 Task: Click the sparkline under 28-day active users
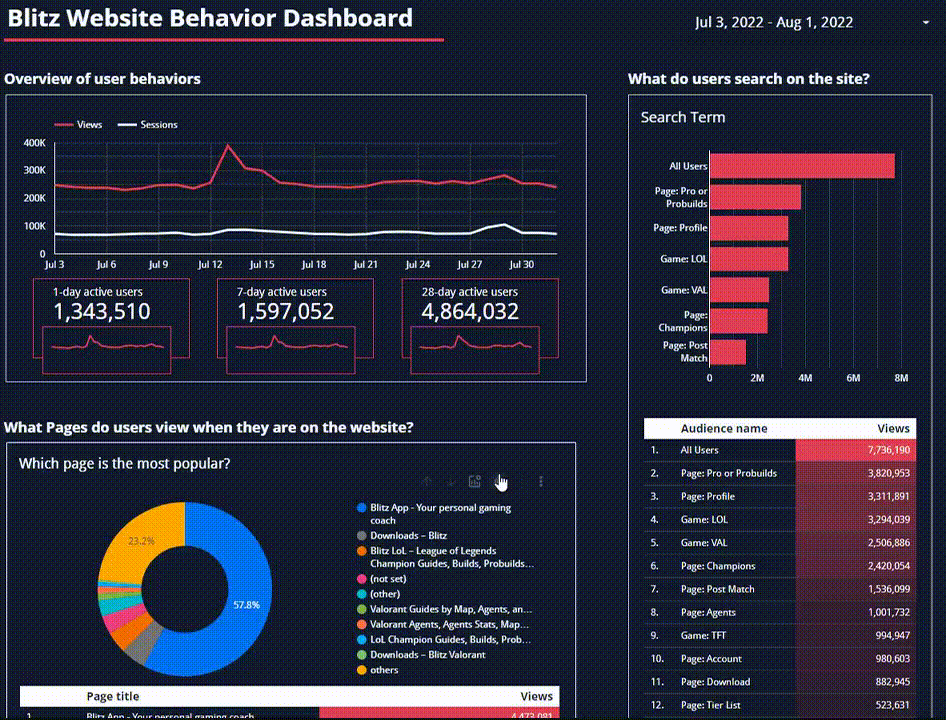(475, 350)
